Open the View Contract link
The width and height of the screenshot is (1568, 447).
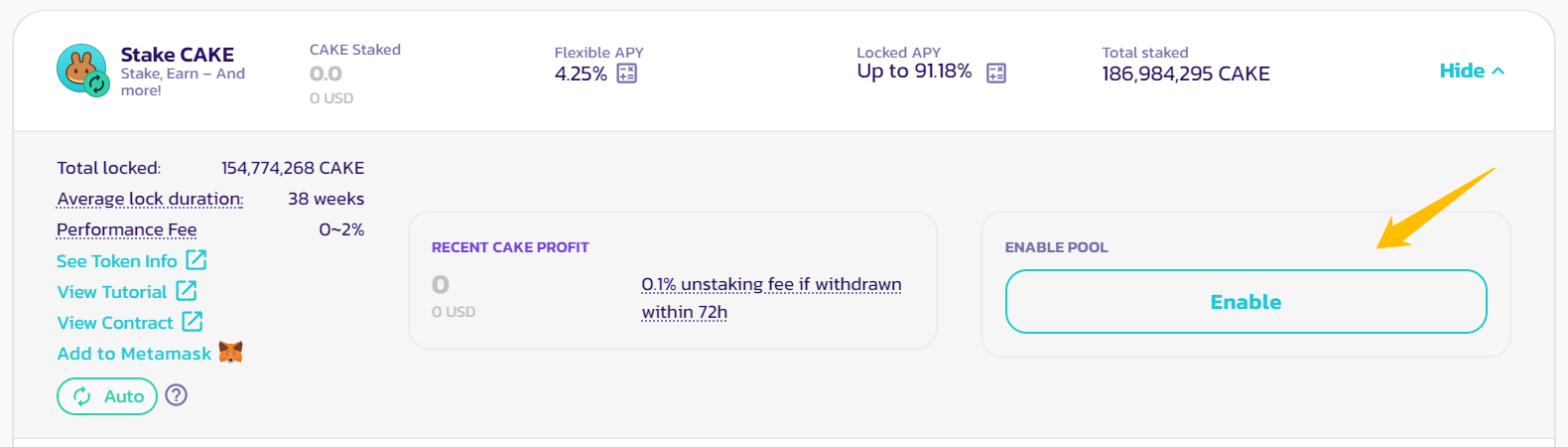(x=115, y=323)
